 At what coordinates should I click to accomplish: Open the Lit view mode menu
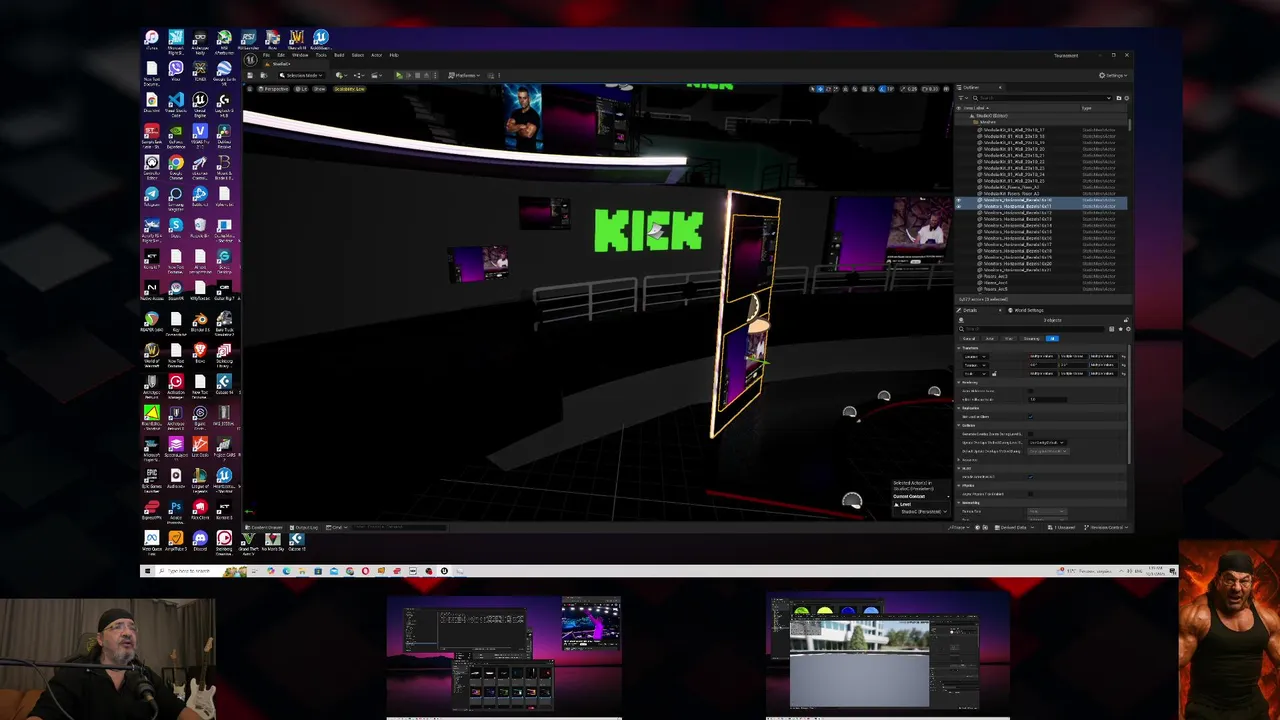[x=301, y=89]
